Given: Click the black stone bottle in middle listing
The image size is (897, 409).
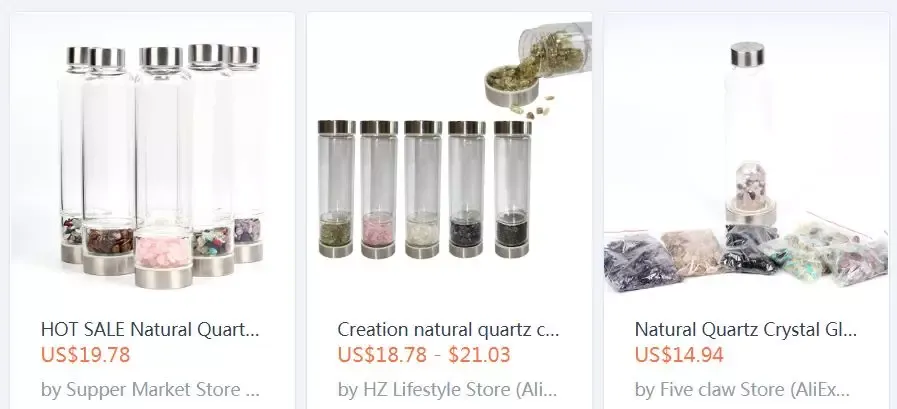Looking at the screenshot, I should tap(467, 189).
